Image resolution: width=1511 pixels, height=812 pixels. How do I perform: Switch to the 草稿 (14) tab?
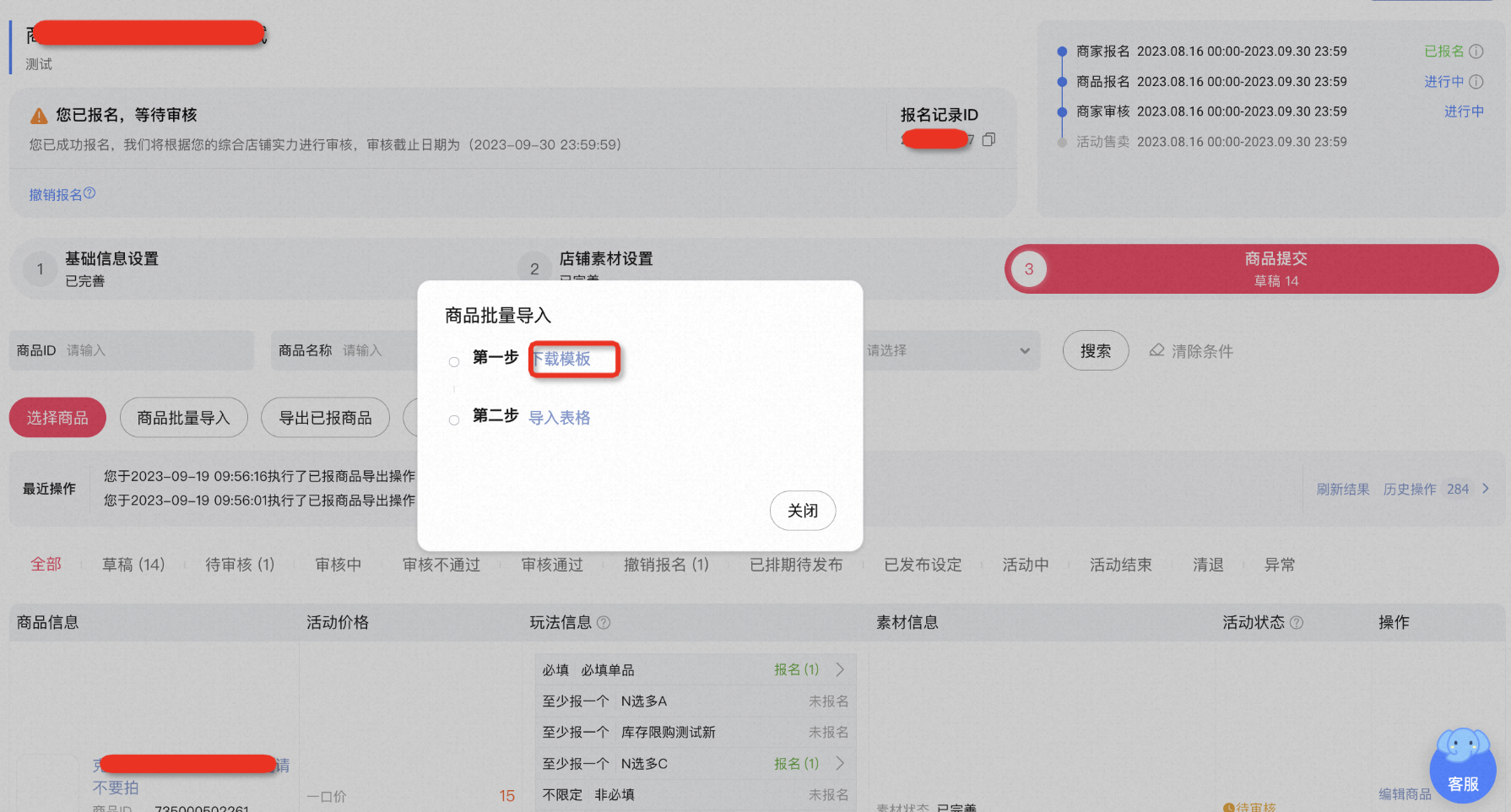tap(133, 565)
